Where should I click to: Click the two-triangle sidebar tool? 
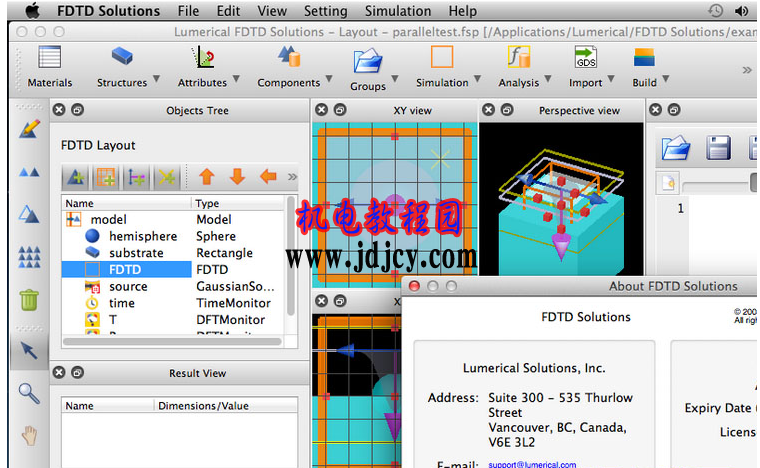tap(29, 172)
